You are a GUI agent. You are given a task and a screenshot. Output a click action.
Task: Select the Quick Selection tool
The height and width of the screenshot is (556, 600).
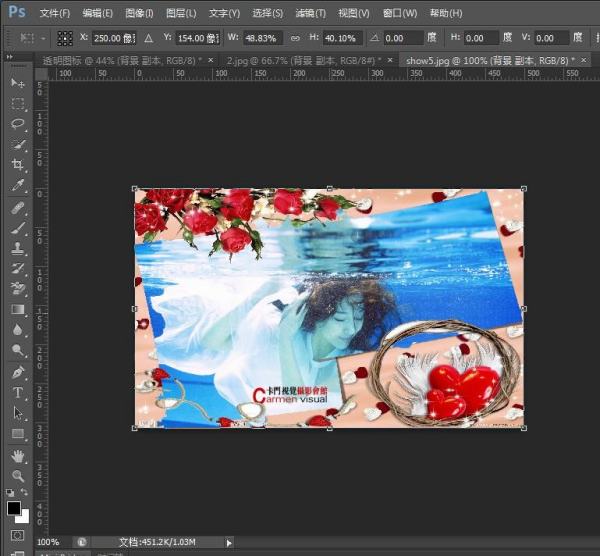[x=17, y=145]
